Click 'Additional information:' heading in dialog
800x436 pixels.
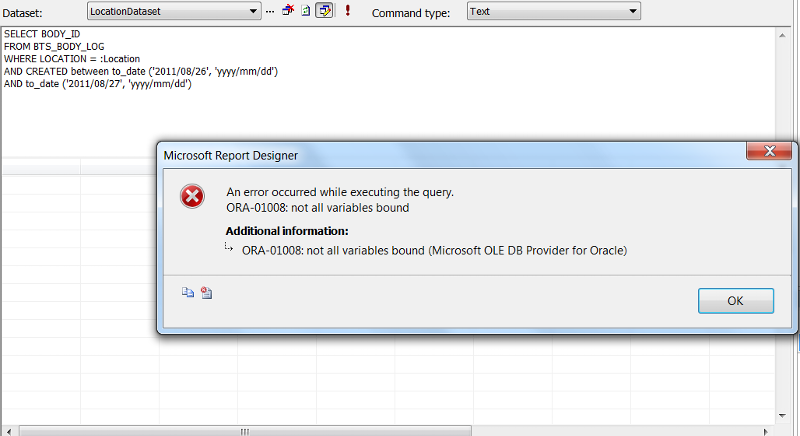pos(287,231)
